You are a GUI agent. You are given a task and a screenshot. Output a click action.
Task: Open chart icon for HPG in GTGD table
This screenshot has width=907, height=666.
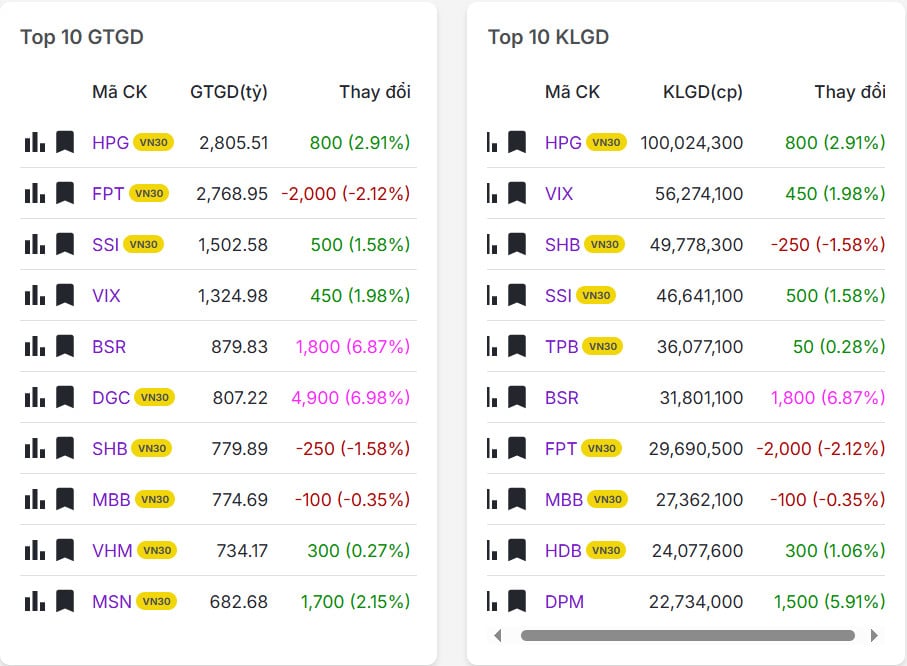point(35,142)
